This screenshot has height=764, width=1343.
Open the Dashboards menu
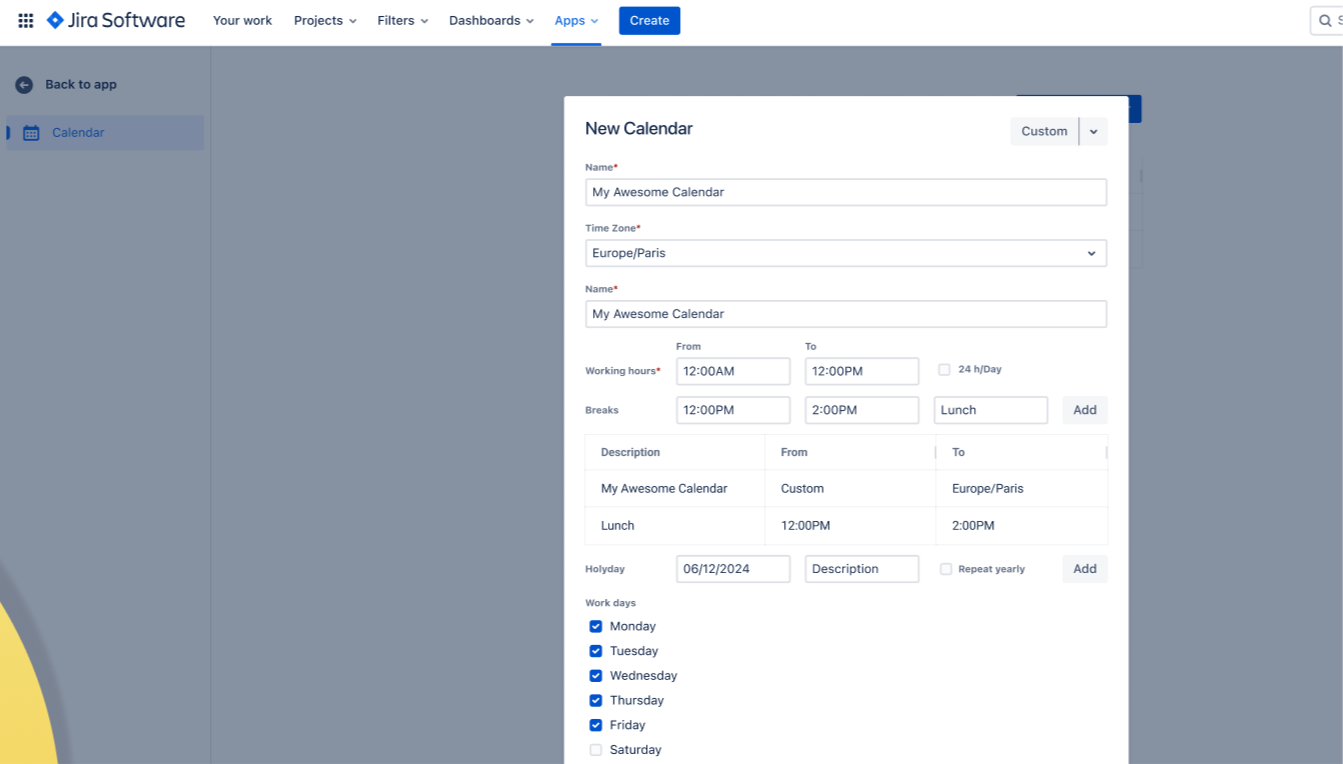(x=491, y=20)
